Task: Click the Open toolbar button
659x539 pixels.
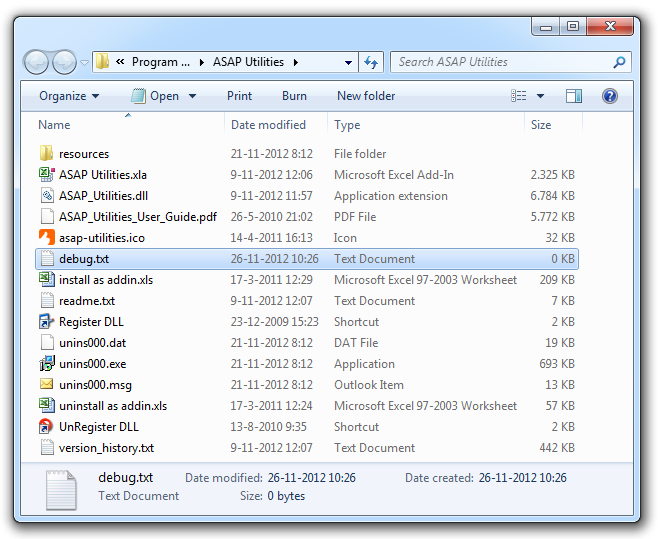Action: (x=155, y=96)
